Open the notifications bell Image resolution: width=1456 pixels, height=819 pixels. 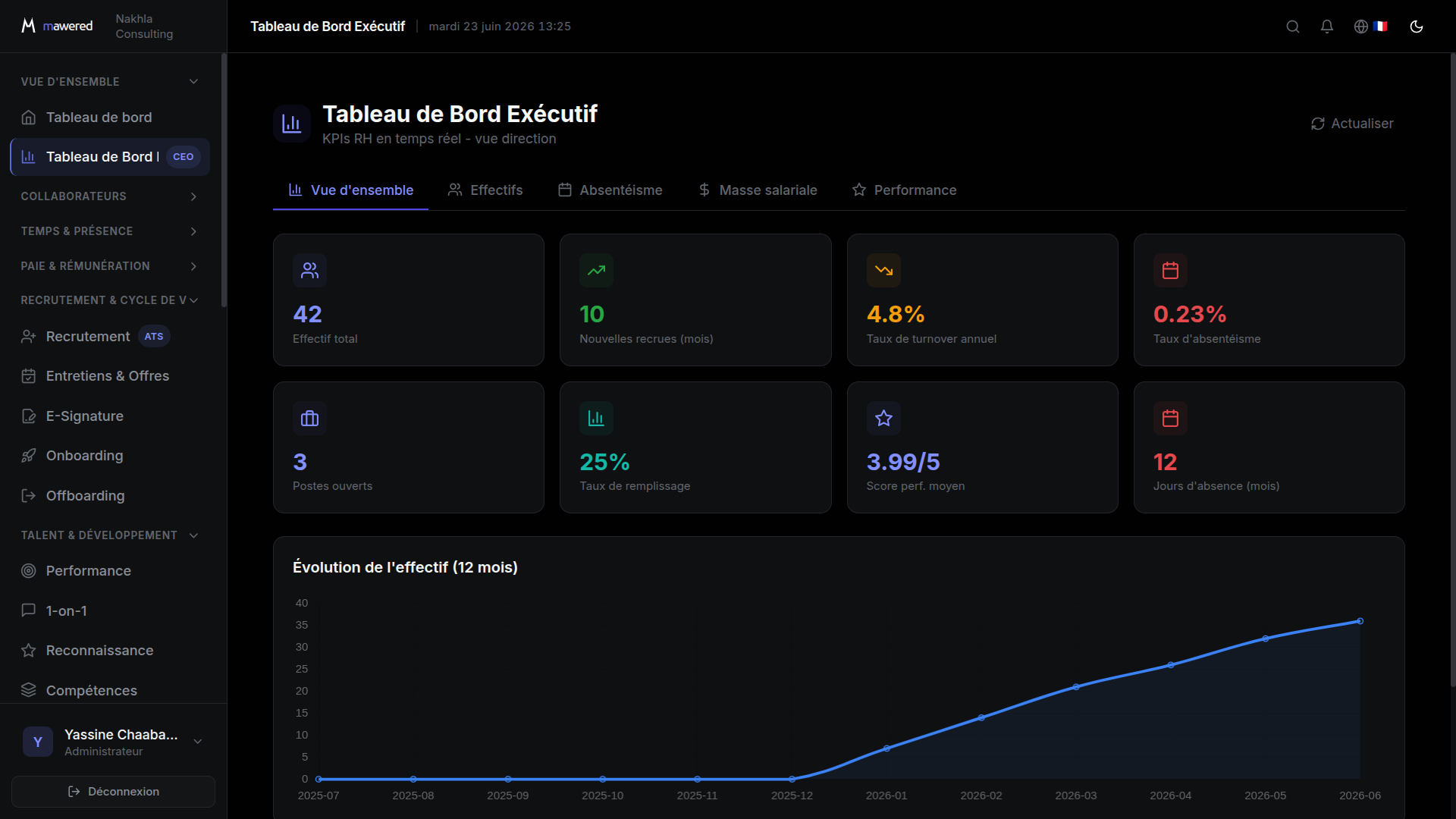coord(1327,27)
